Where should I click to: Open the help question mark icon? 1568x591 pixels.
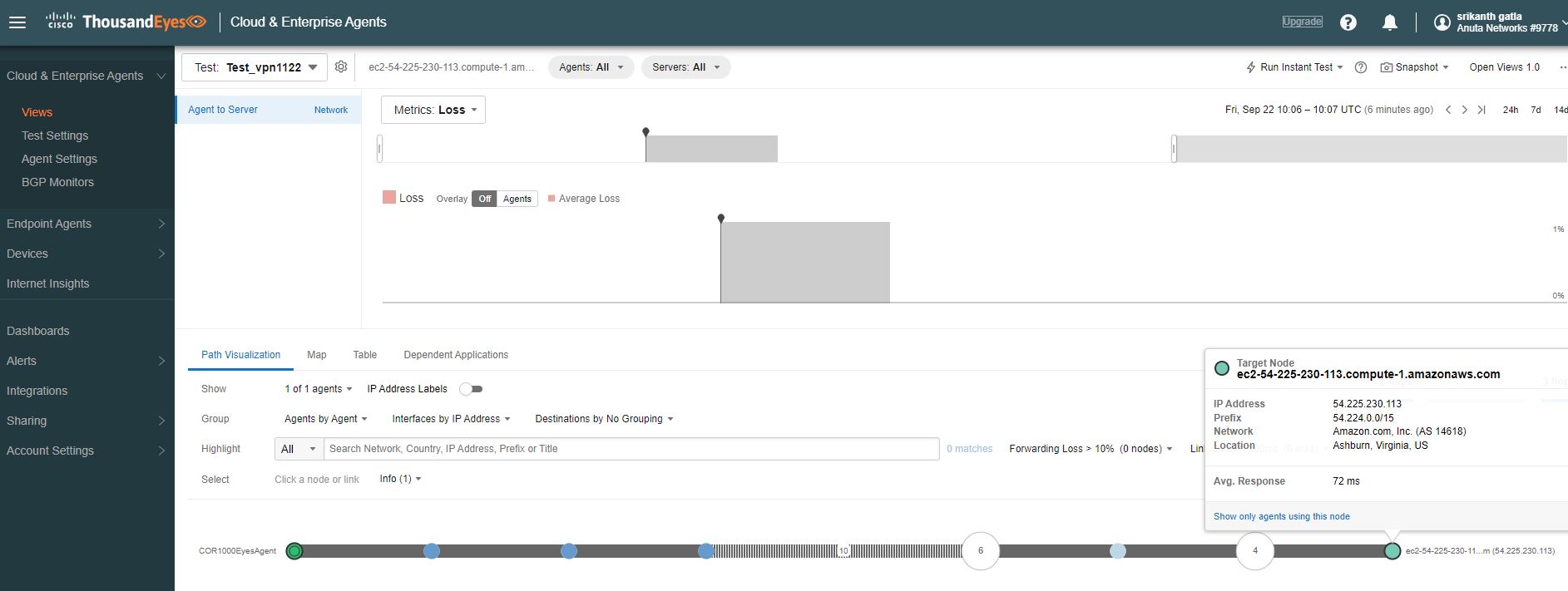[x=1348, y=22]
